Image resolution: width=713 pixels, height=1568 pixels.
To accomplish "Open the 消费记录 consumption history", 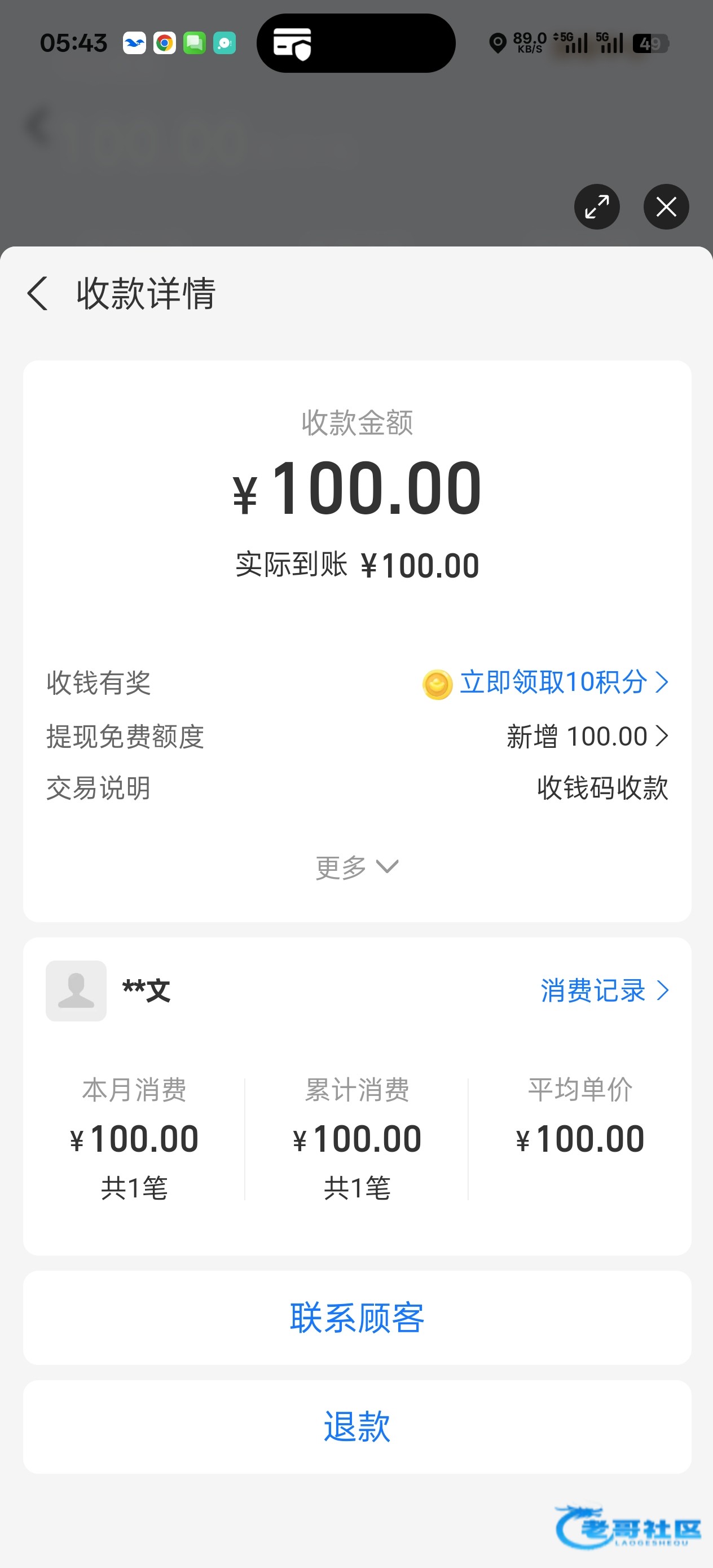I will coord(604,990).
